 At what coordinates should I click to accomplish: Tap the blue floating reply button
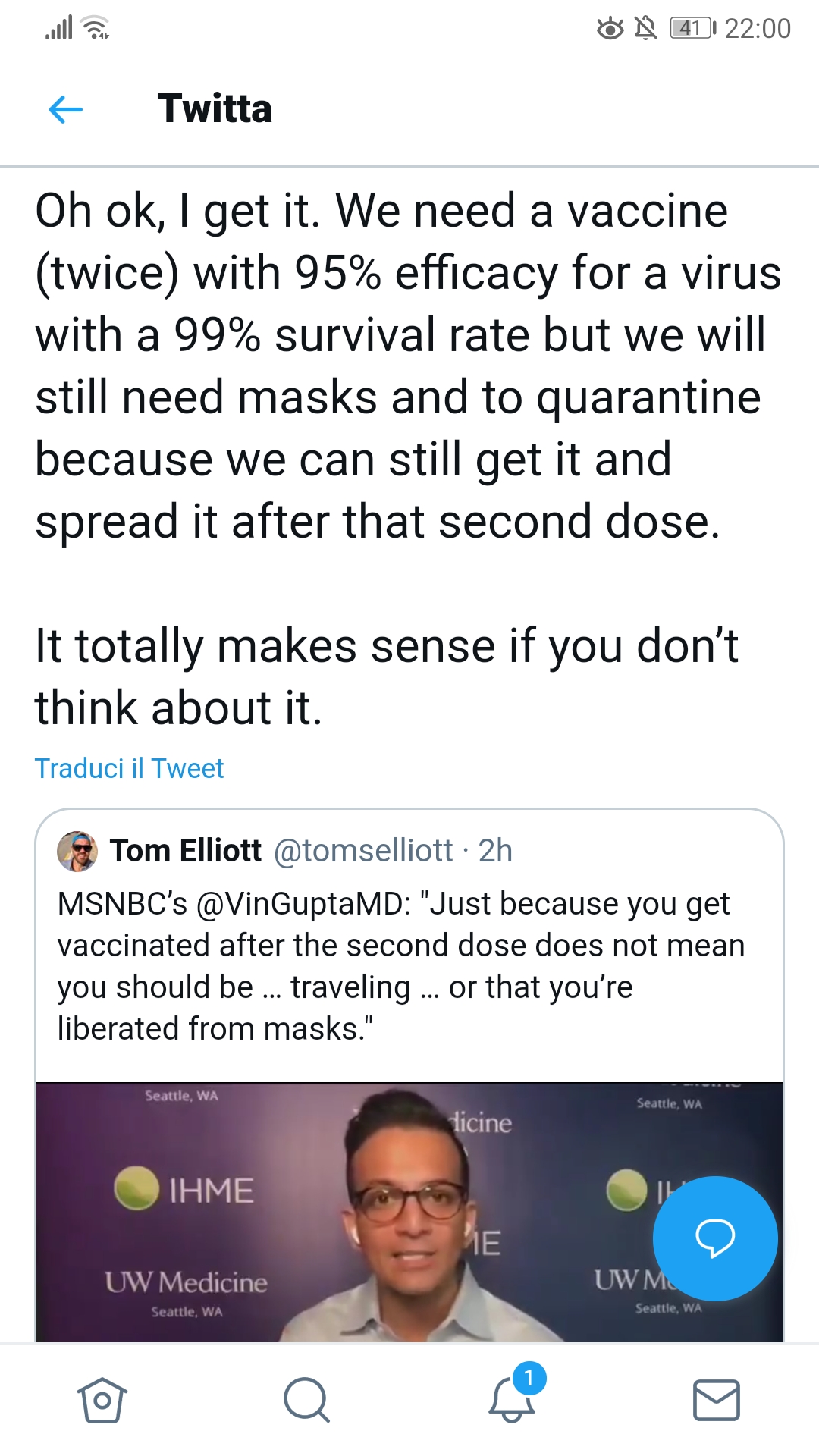pyautogui.click(x=714, y=1238)
